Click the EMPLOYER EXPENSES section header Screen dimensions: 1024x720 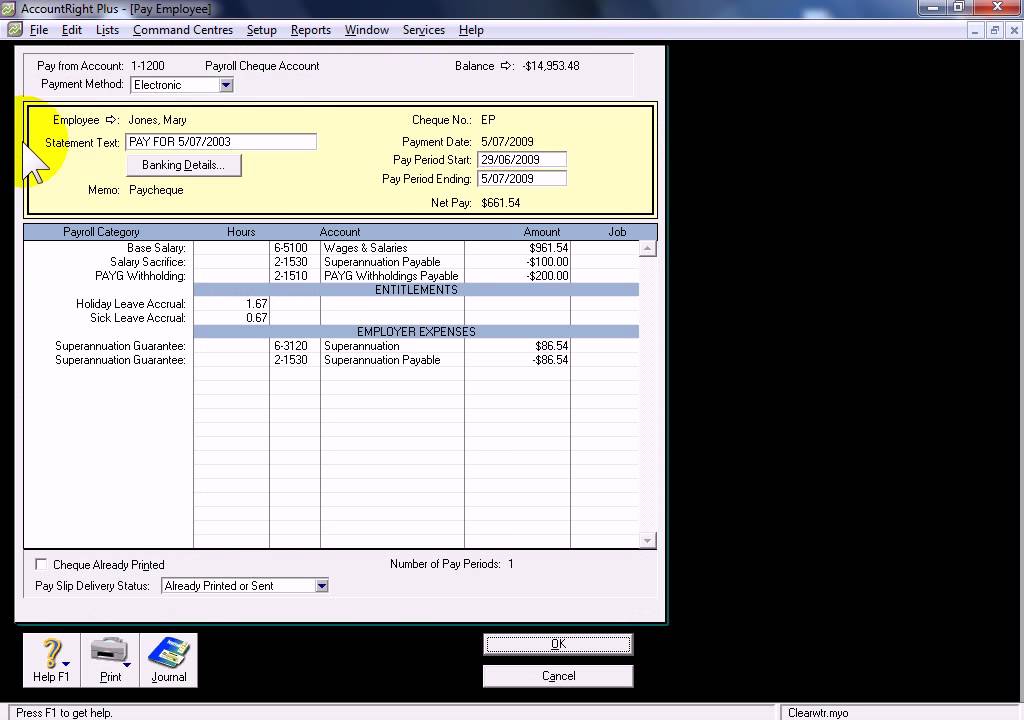pyautogui.click(x=416, y=331)
